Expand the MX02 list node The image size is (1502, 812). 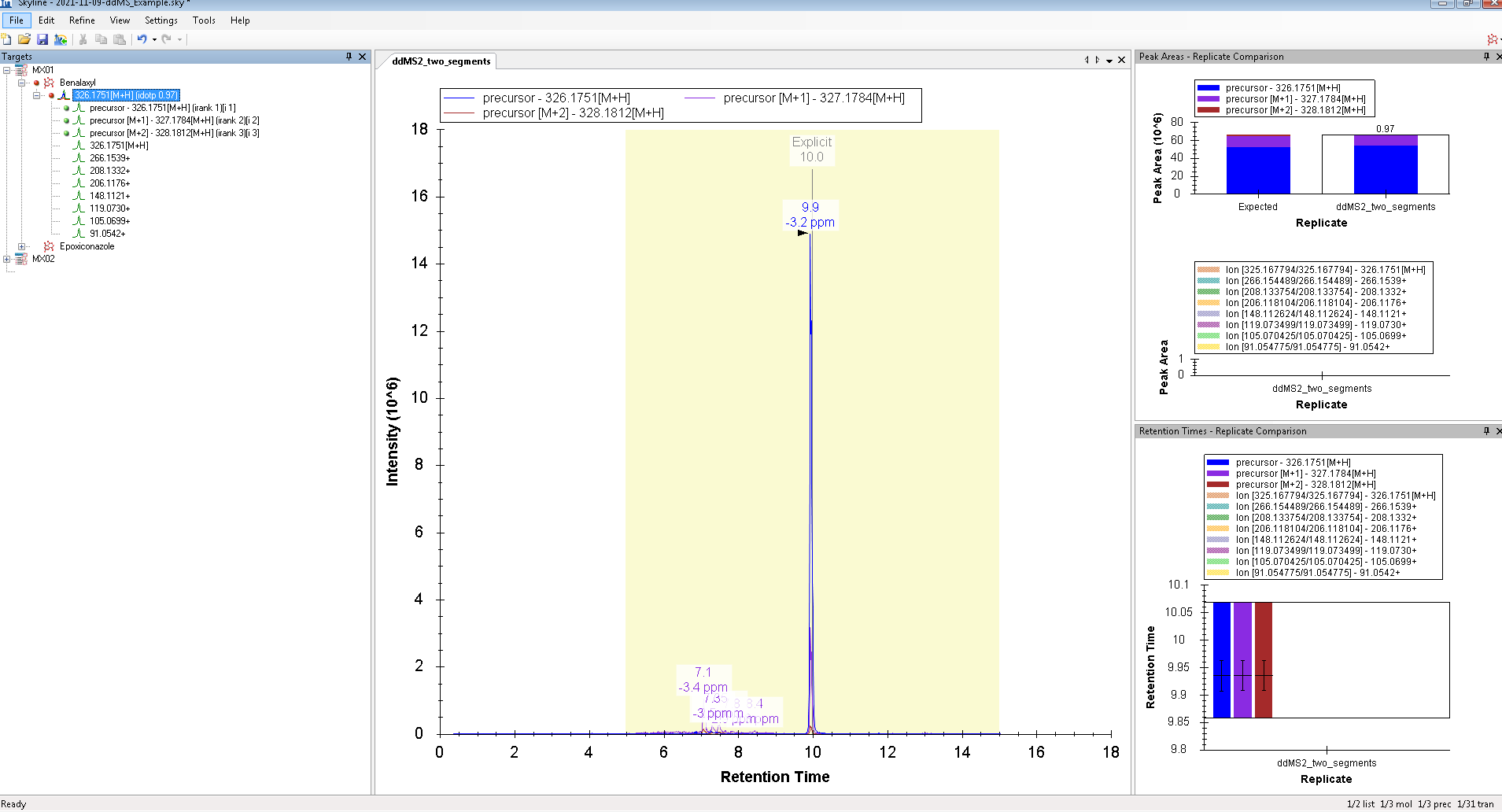click(x=7, y=259)
